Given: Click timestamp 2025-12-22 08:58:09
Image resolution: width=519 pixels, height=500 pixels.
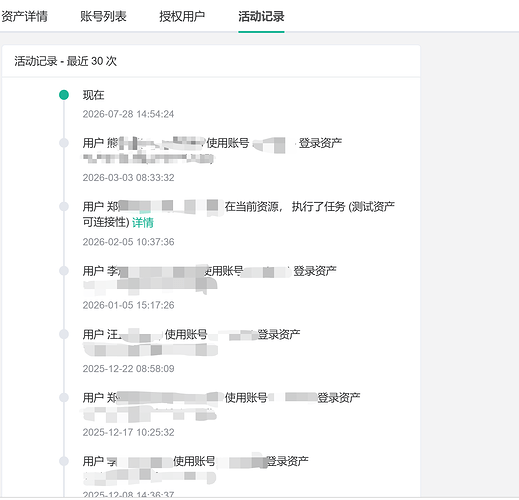Looking at the screenshot, I should point(128,368).
